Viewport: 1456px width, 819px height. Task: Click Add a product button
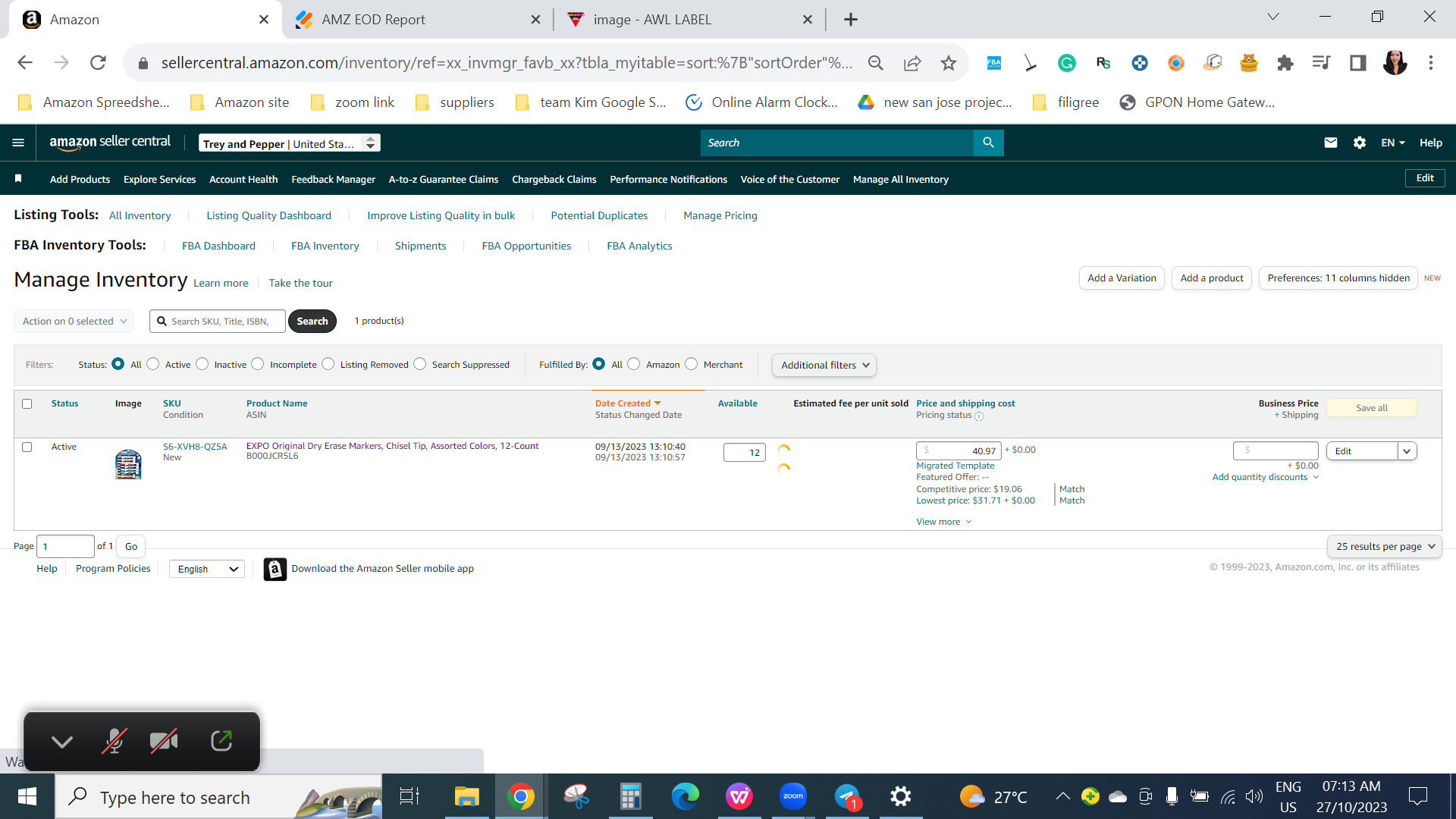coord(1212,278)
